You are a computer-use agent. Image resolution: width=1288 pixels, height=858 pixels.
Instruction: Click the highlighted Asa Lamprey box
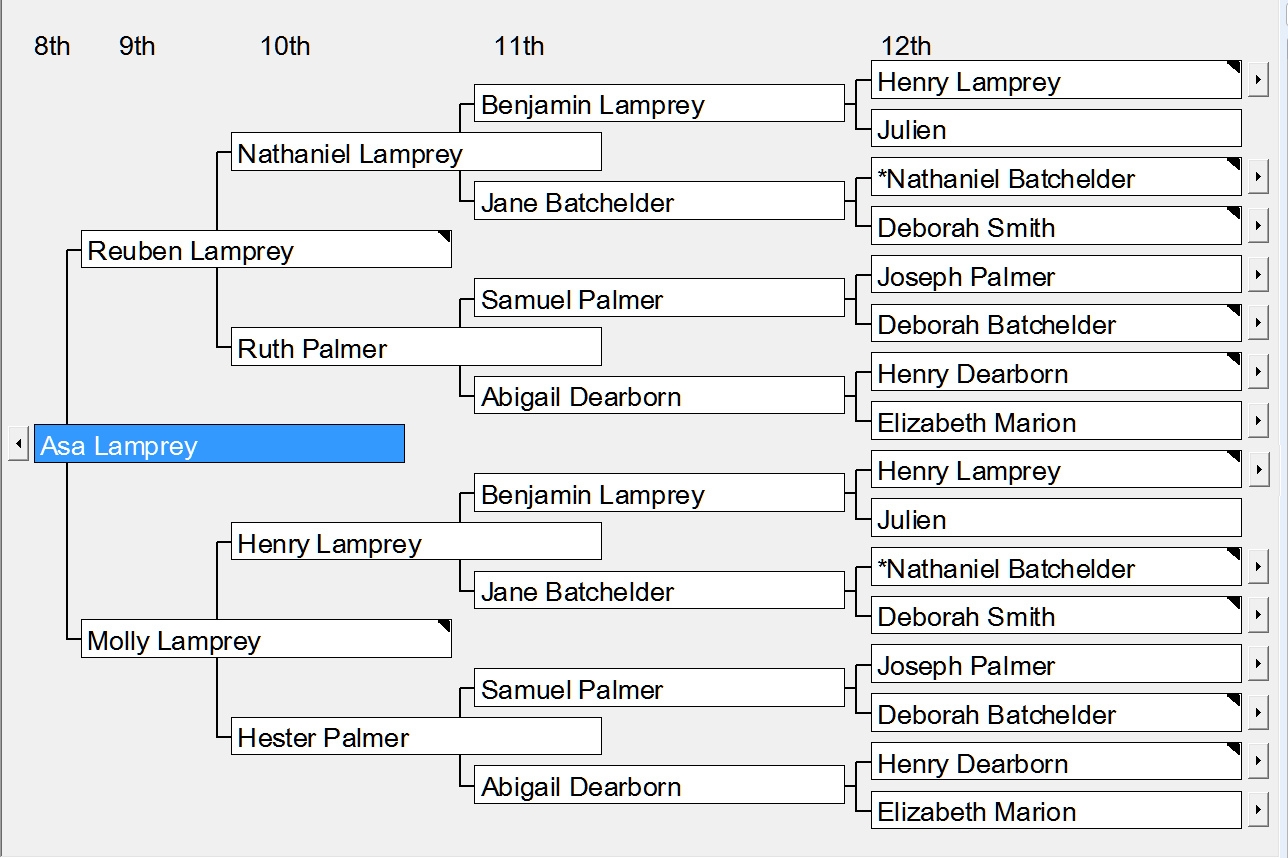coord(219,444)
